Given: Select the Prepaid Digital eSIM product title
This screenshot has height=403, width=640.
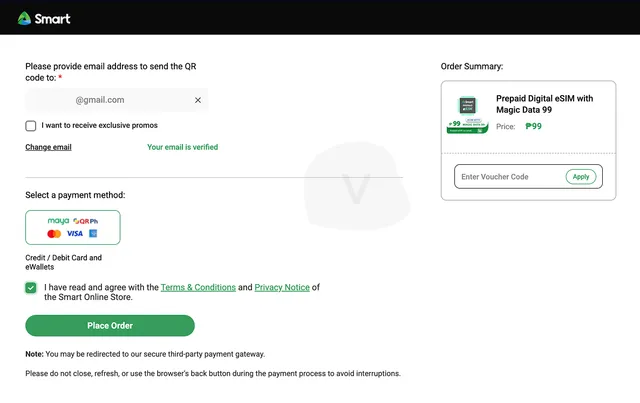Looking at the screenshot, I should coord(544,104).
